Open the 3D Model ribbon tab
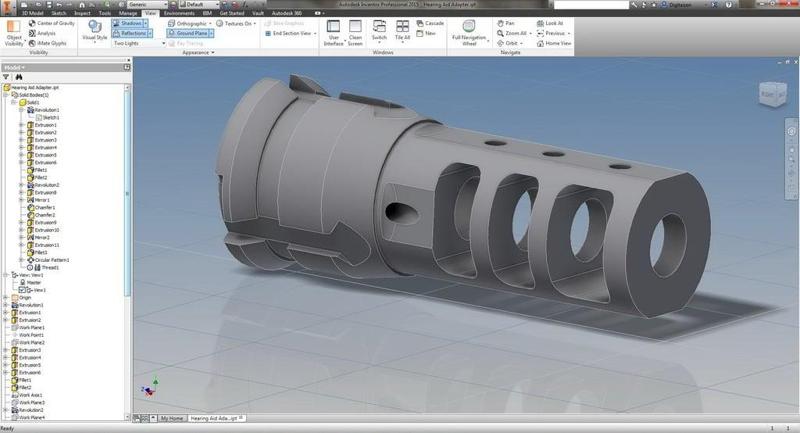 pyautogui.click(x=32, y=13)
